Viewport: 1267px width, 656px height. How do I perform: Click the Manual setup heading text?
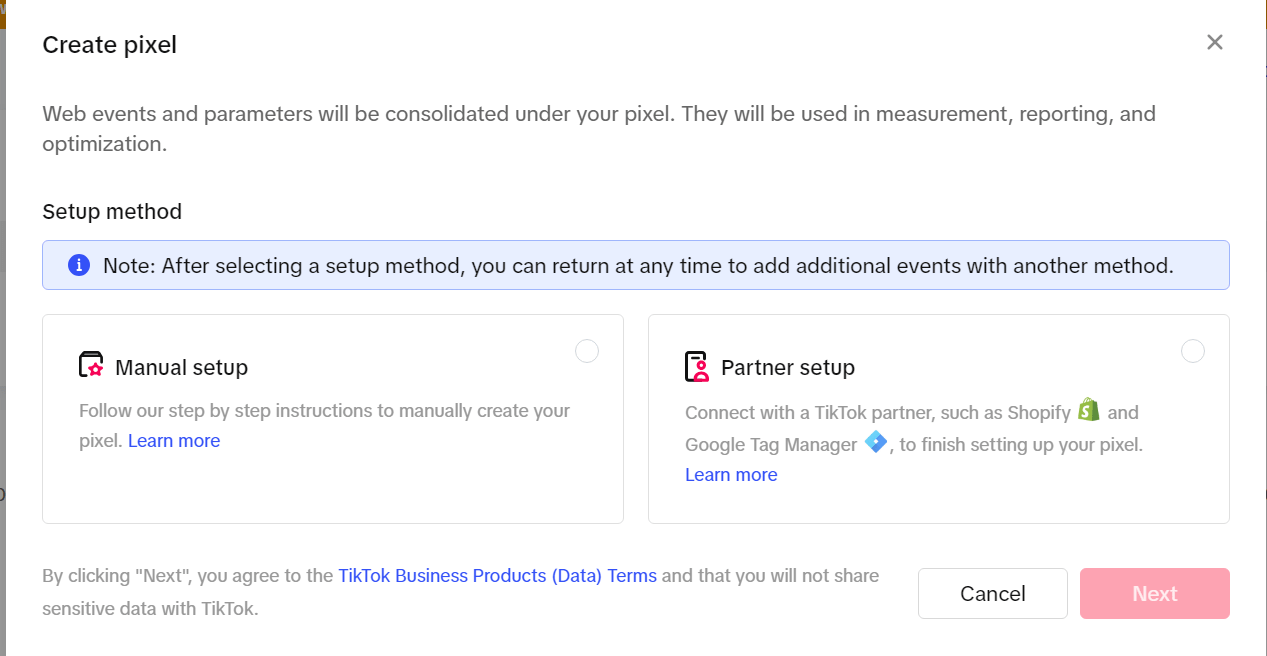[181, 368]
